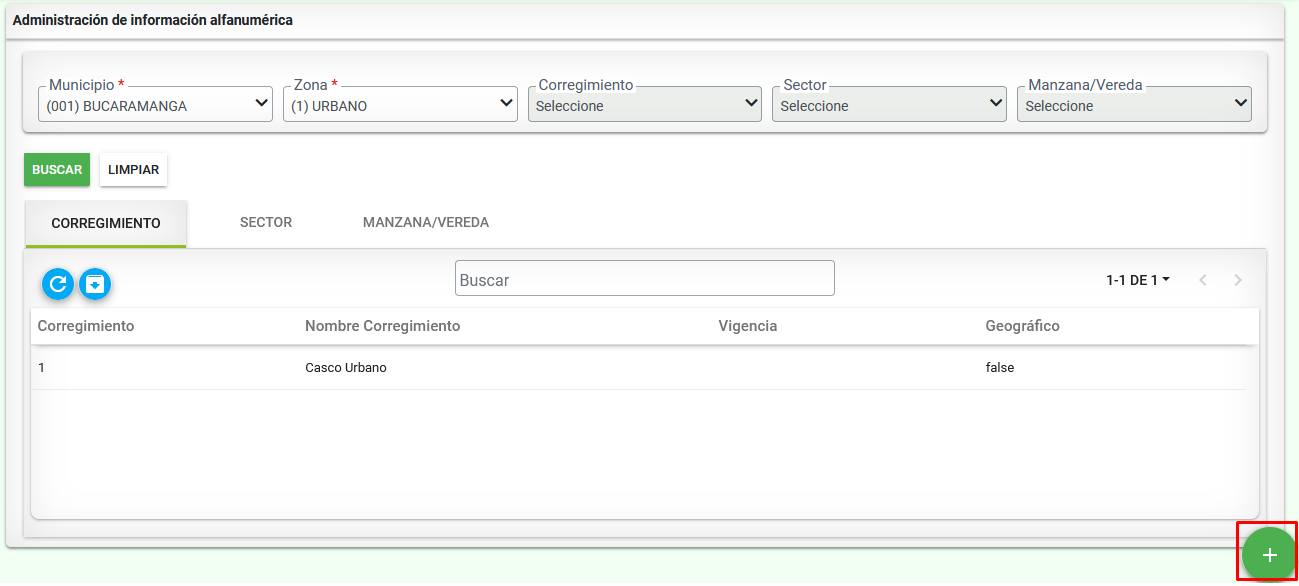
Task: Click the blue export/download icon
Action: coord(95,284)
